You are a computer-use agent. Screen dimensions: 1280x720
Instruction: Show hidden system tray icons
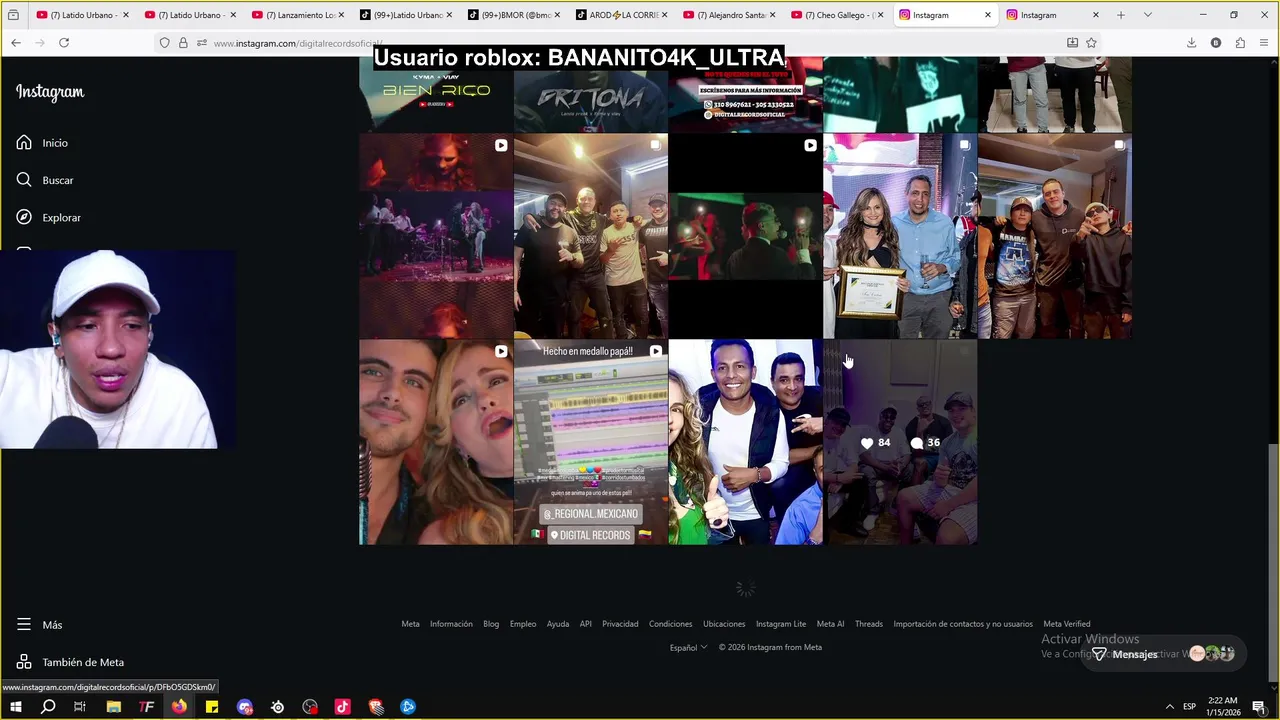coord(1170,707)
